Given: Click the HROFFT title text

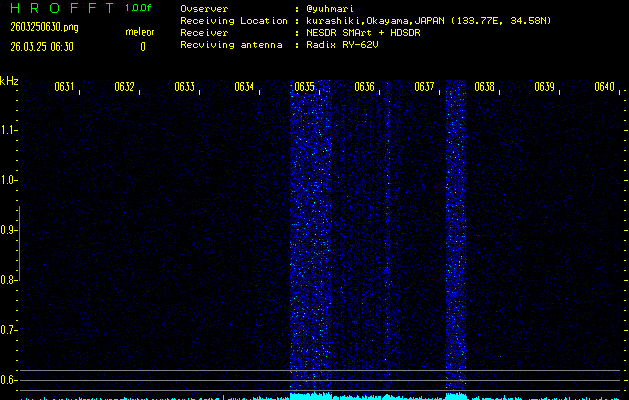Looking at the screenshot, I should 62,8.
